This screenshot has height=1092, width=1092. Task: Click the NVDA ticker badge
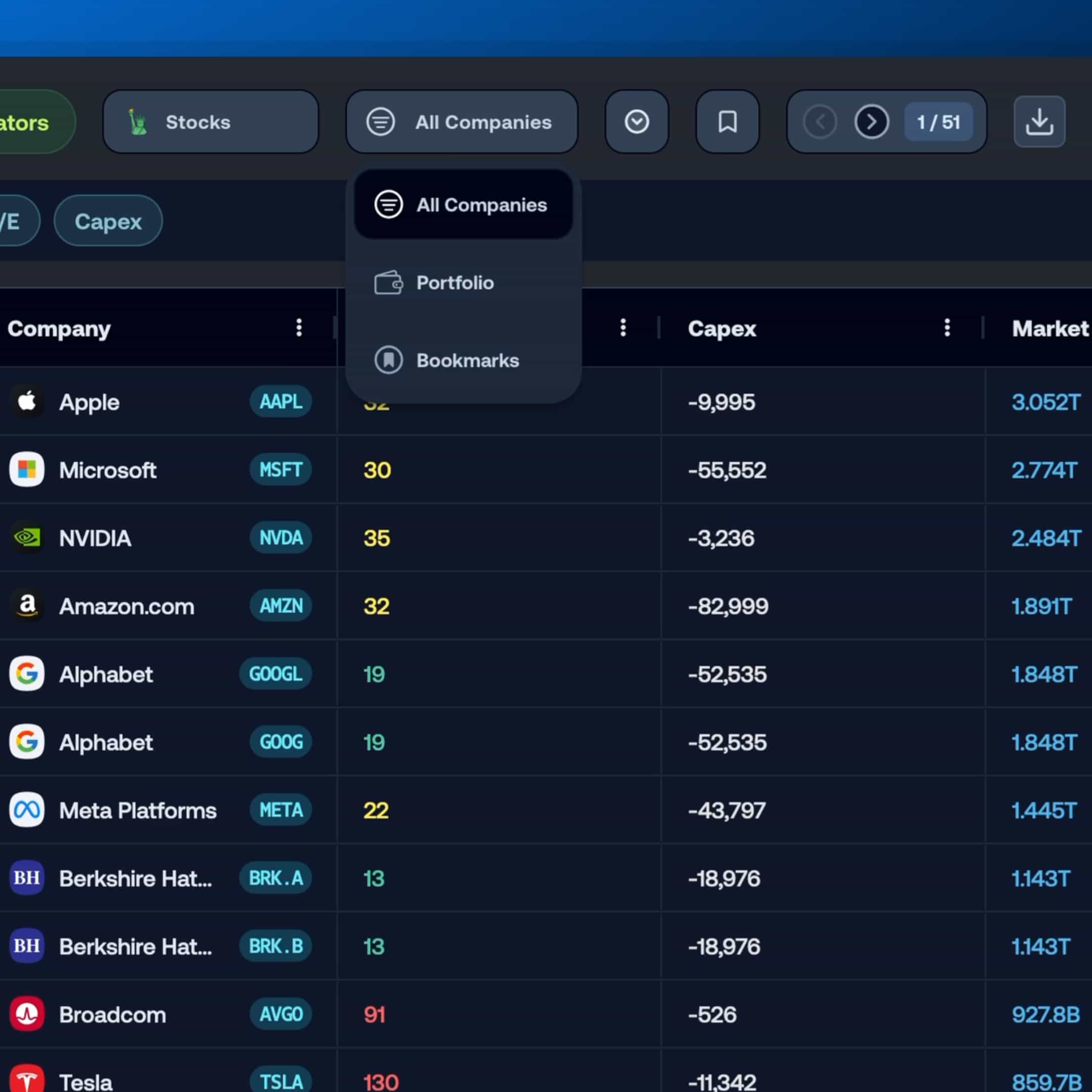281,537
